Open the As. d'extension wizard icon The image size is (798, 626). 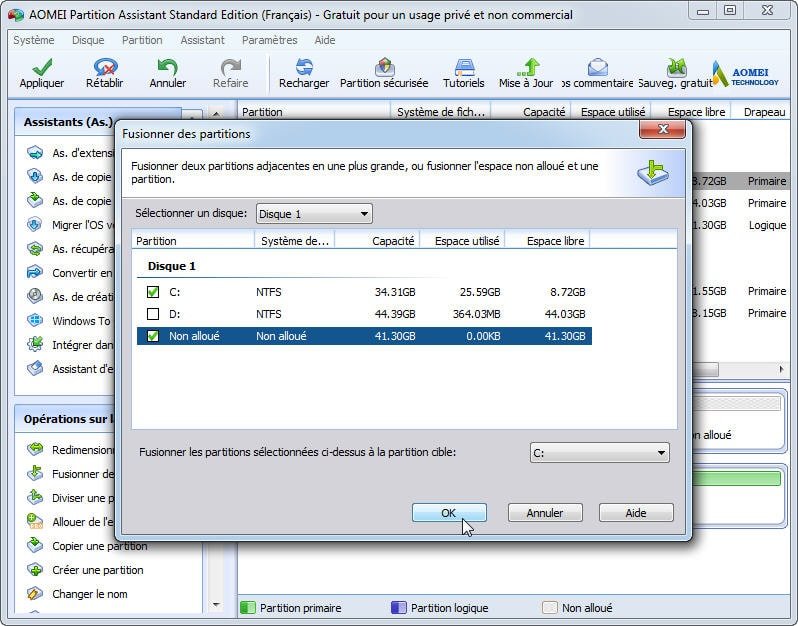35,152
